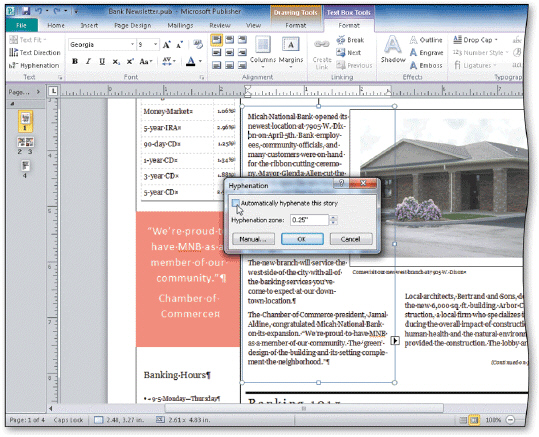Switch to the Drawing Tools Format tab
The width and height of the screenshot is (539, 437).
click(x=296, y=25)
